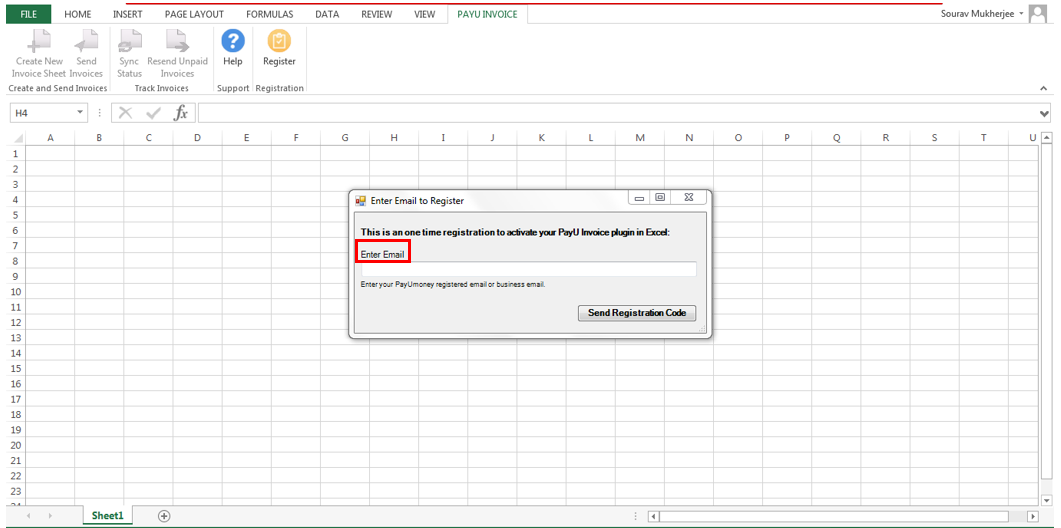Switch to the DATA tab

click(327, 14)
